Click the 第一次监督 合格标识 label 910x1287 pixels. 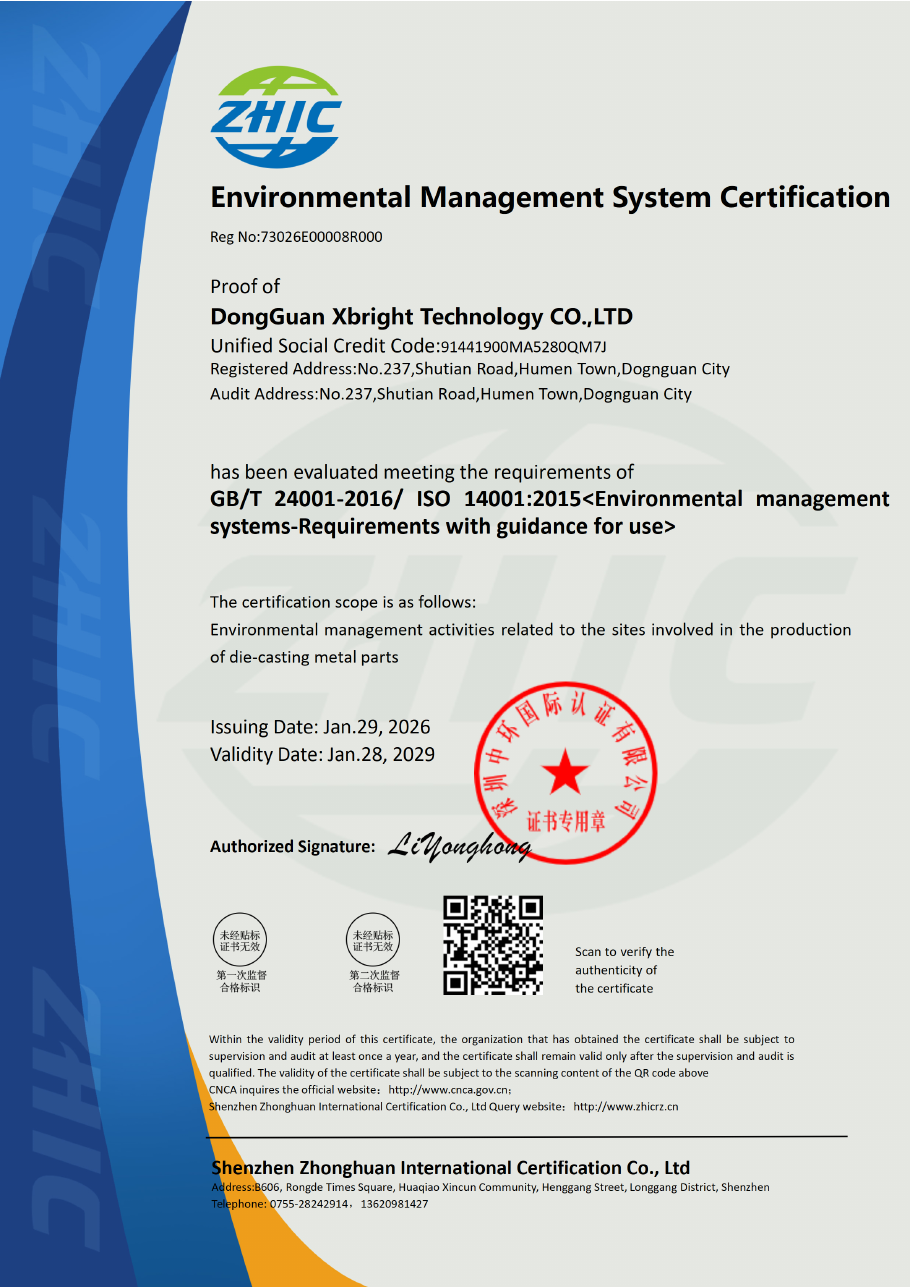click(241, 981)
